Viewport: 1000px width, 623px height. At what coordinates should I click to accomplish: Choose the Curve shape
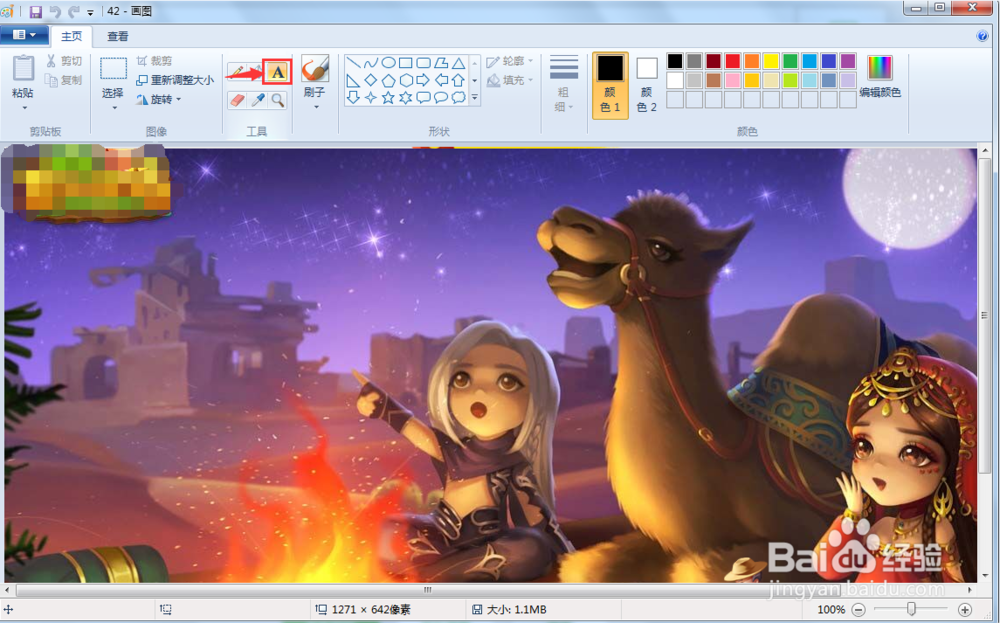[371, 62]
